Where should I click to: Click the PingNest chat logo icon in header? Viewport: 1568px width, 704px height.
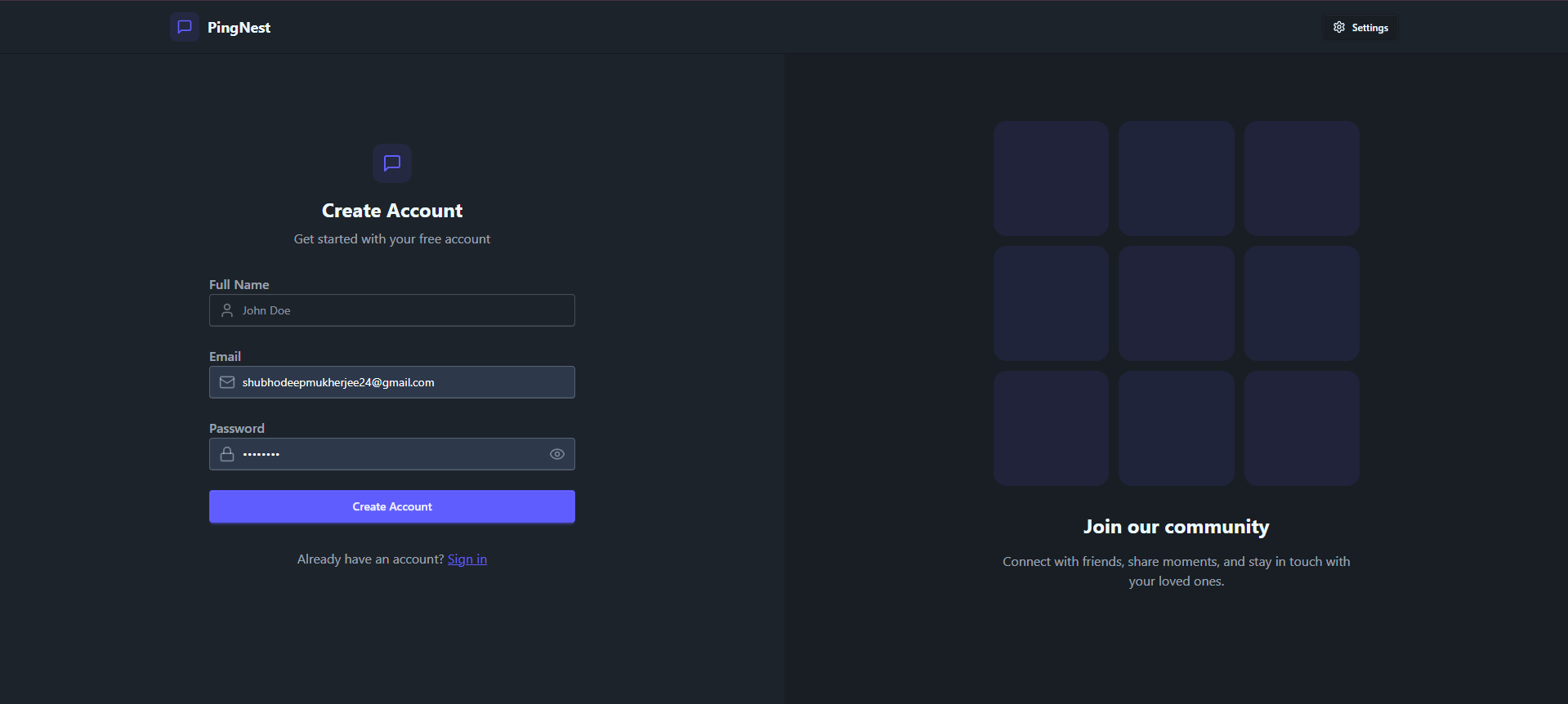[185, 27]
